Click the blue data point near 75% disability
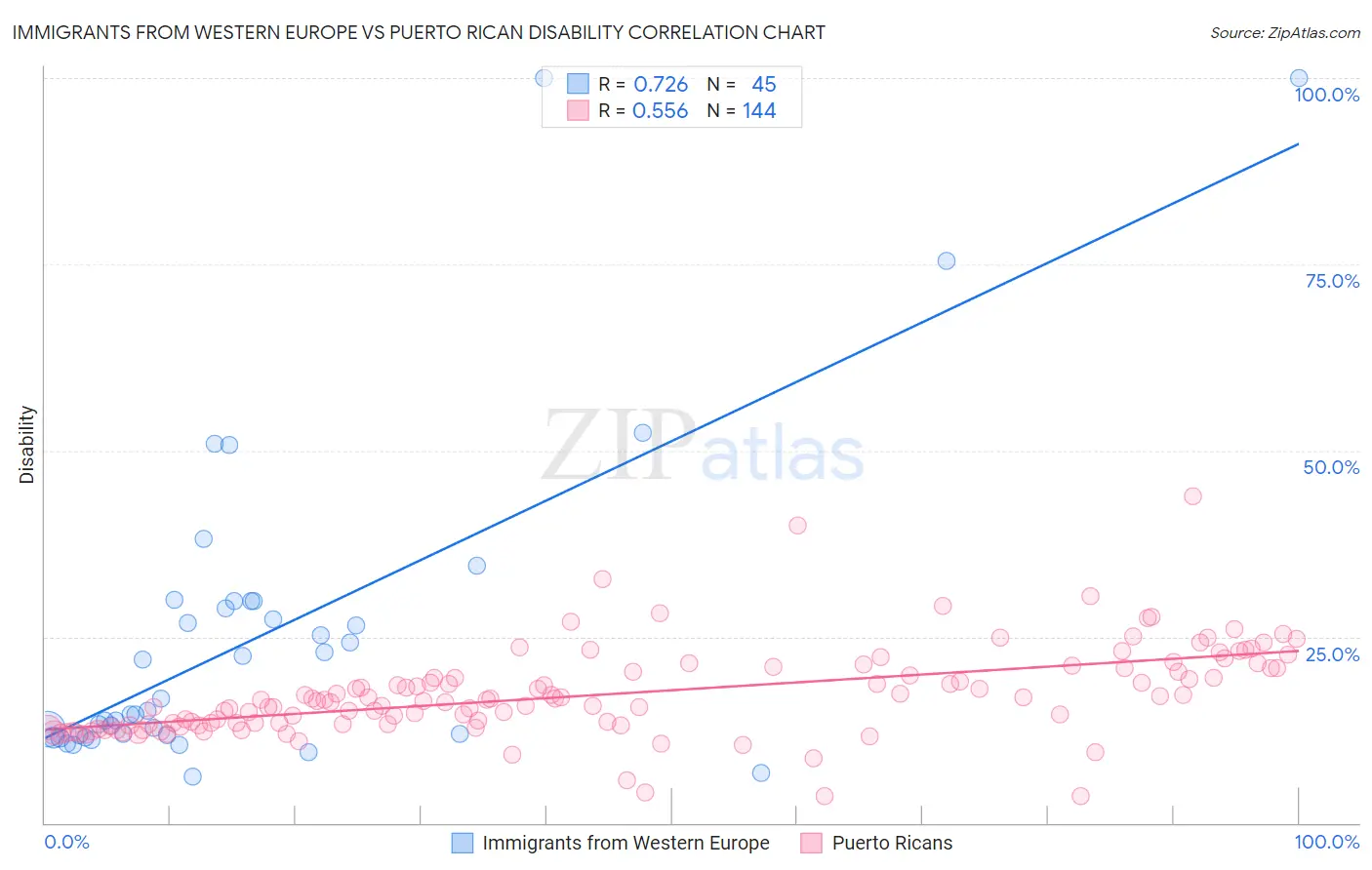 (x=947, y=260)
